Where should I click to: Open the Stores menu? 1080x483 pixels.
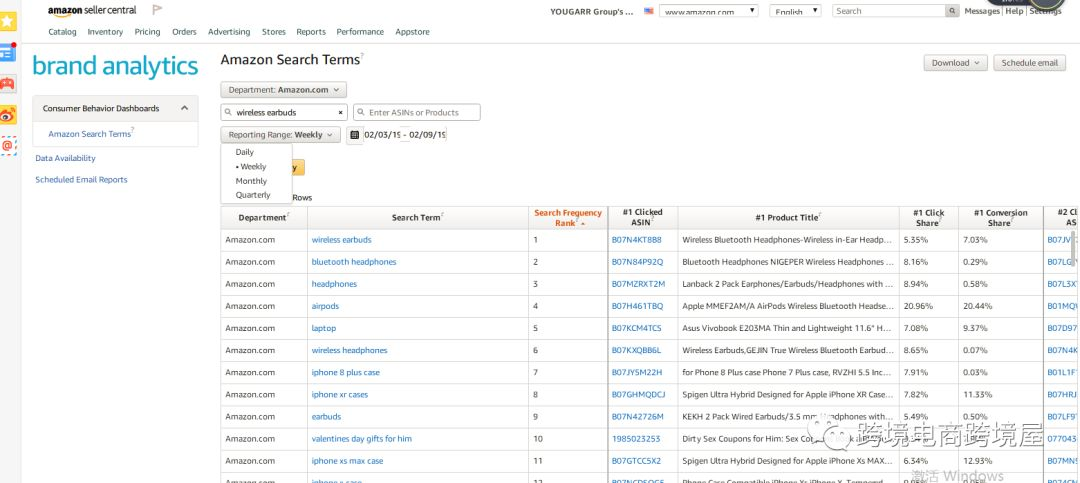tap(273, 32)
